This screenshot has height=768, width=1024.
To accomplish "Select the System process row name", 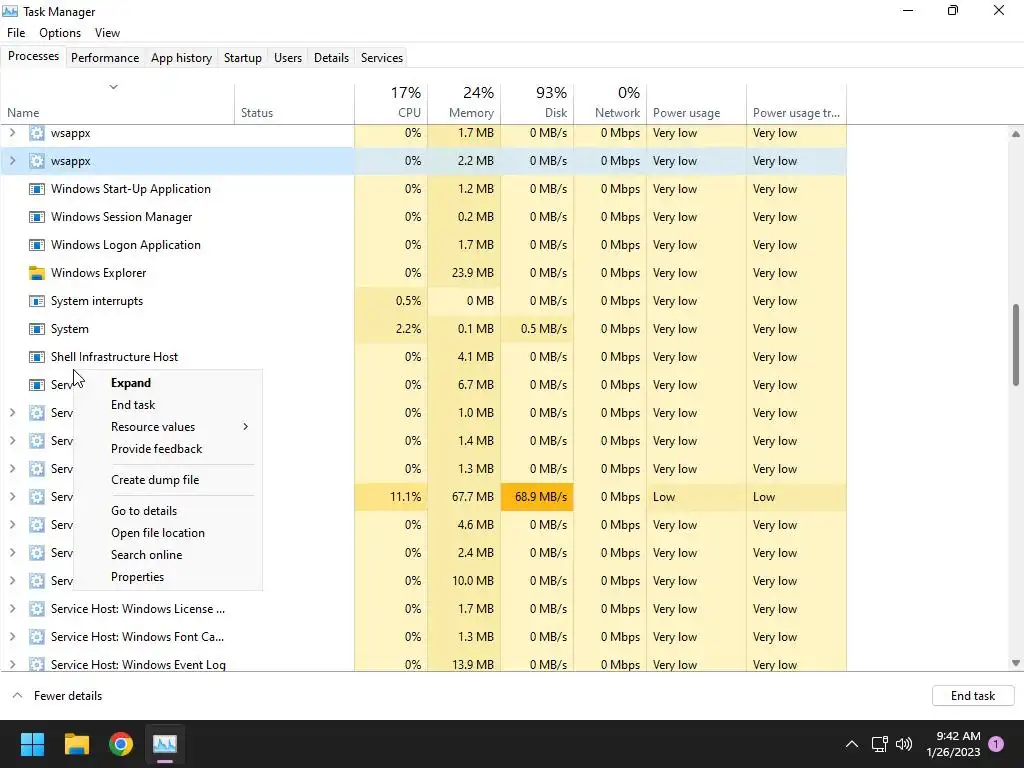I will point(70,329).
